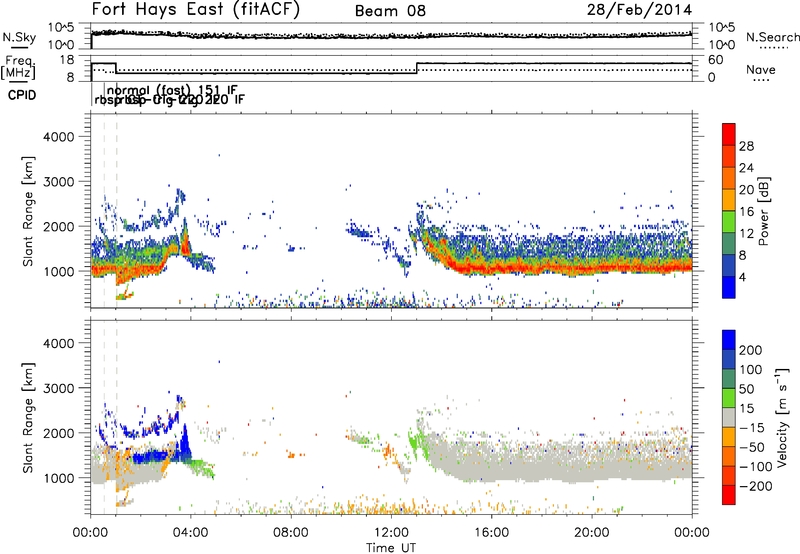Image resolution: width=800 pixels, height=554 pixels.
Task: Click the '4000' tick on the power panel axis
Action: (58, 137)
